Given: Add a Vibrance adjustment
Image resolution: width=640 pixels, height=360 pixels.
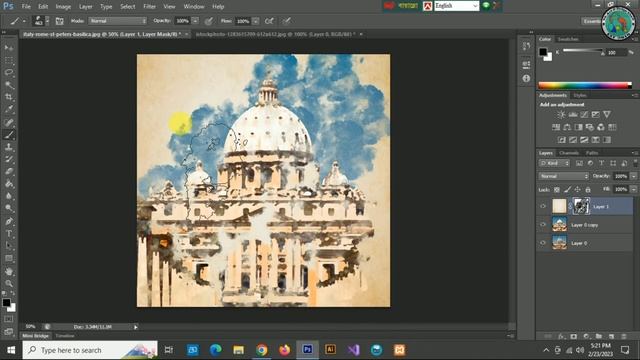Looking at the screenshot, I should coord(607,115).
